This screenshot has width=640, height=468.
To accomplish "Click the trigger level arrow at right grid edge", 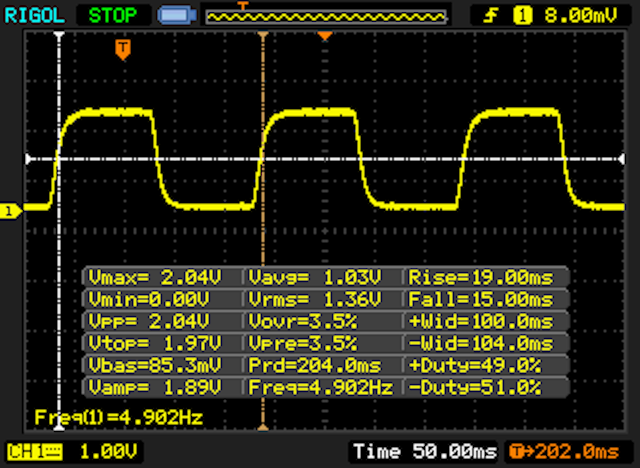I will [621, 159].
